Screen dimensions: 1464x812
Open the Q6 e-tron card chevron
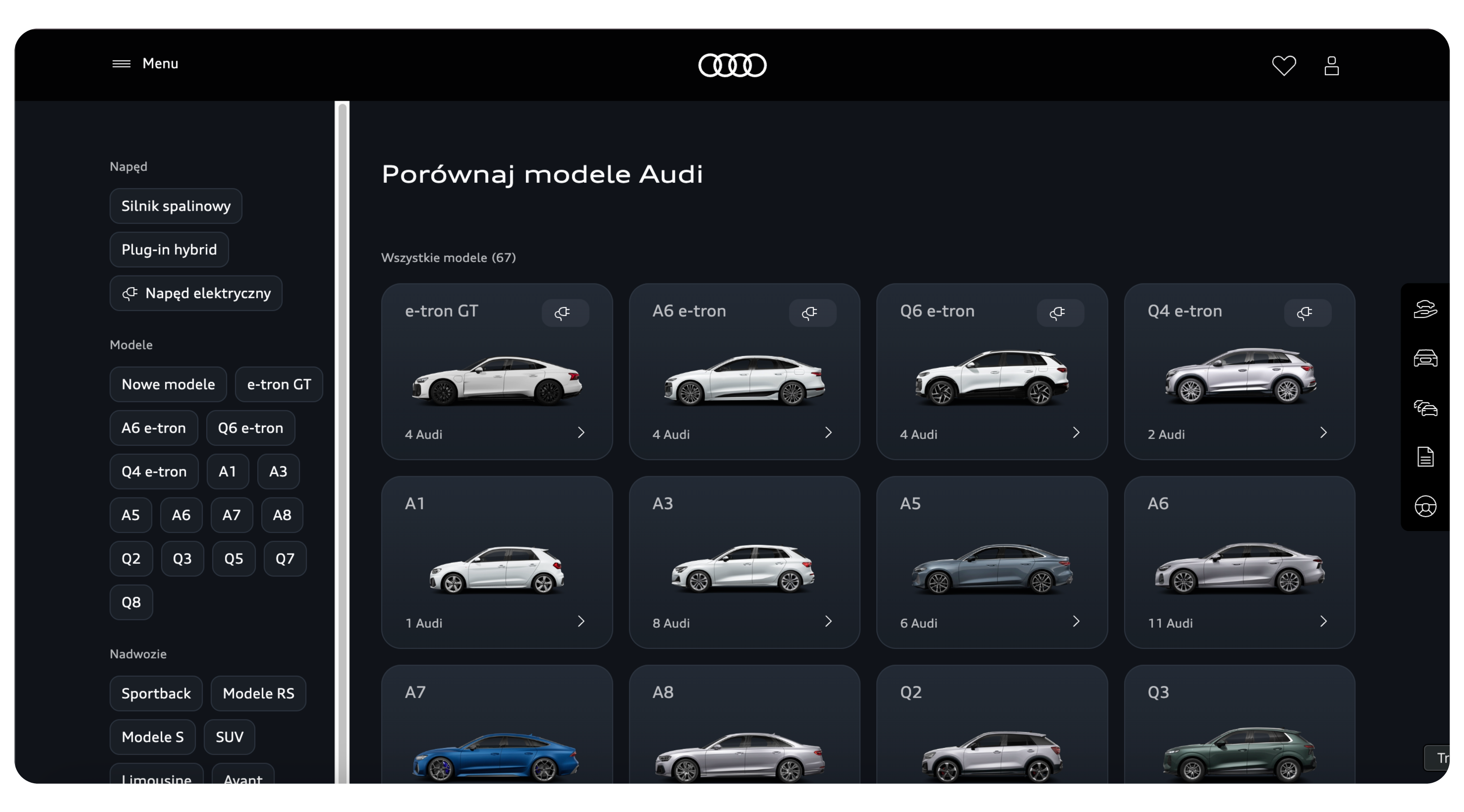coord(1076,433)
